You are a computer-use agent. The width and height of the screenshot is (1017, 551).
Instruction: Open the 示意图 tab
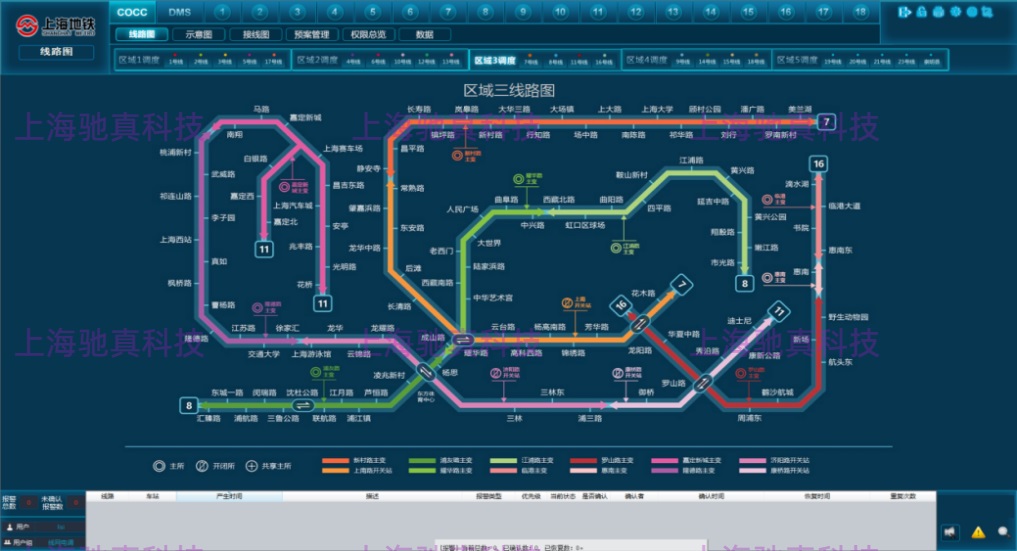click(x=199, y=34)
